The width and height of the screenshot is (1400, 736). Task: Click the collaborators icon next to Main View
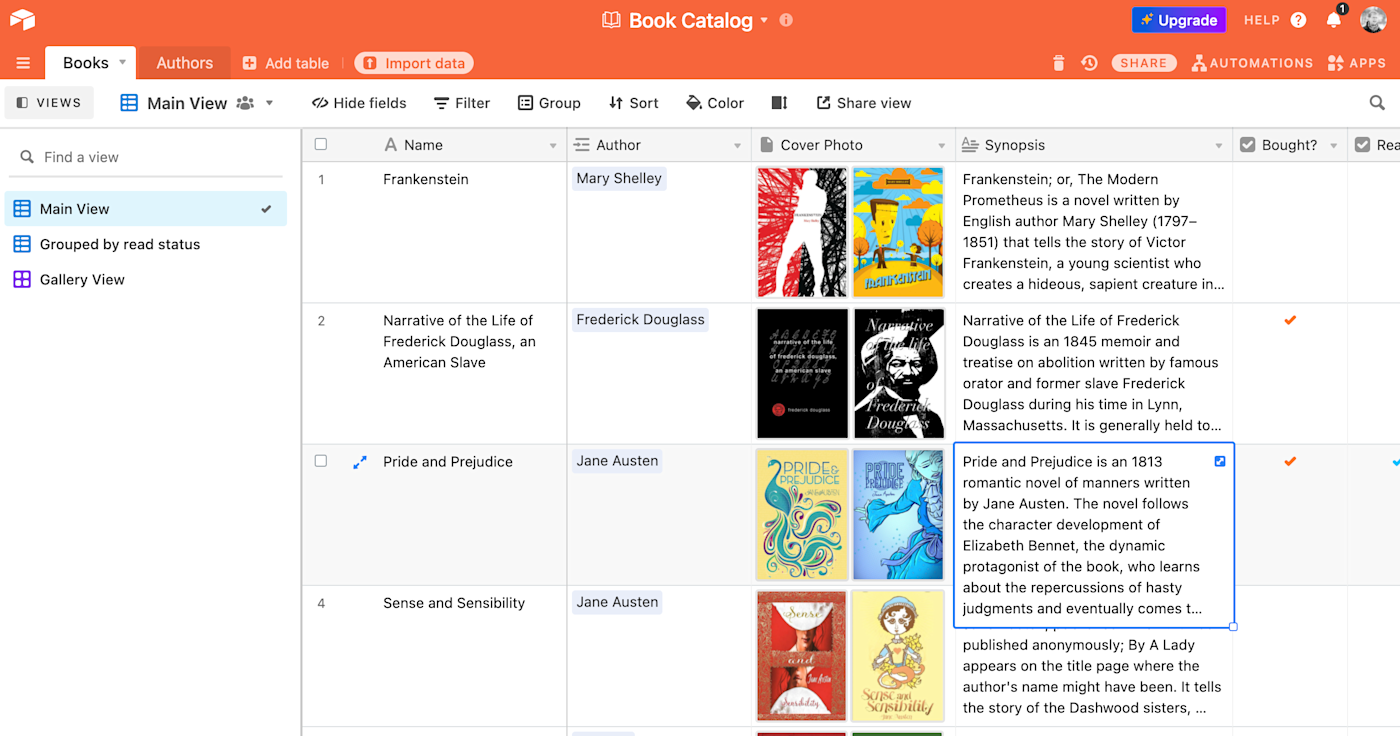click(x=245, y=103)
